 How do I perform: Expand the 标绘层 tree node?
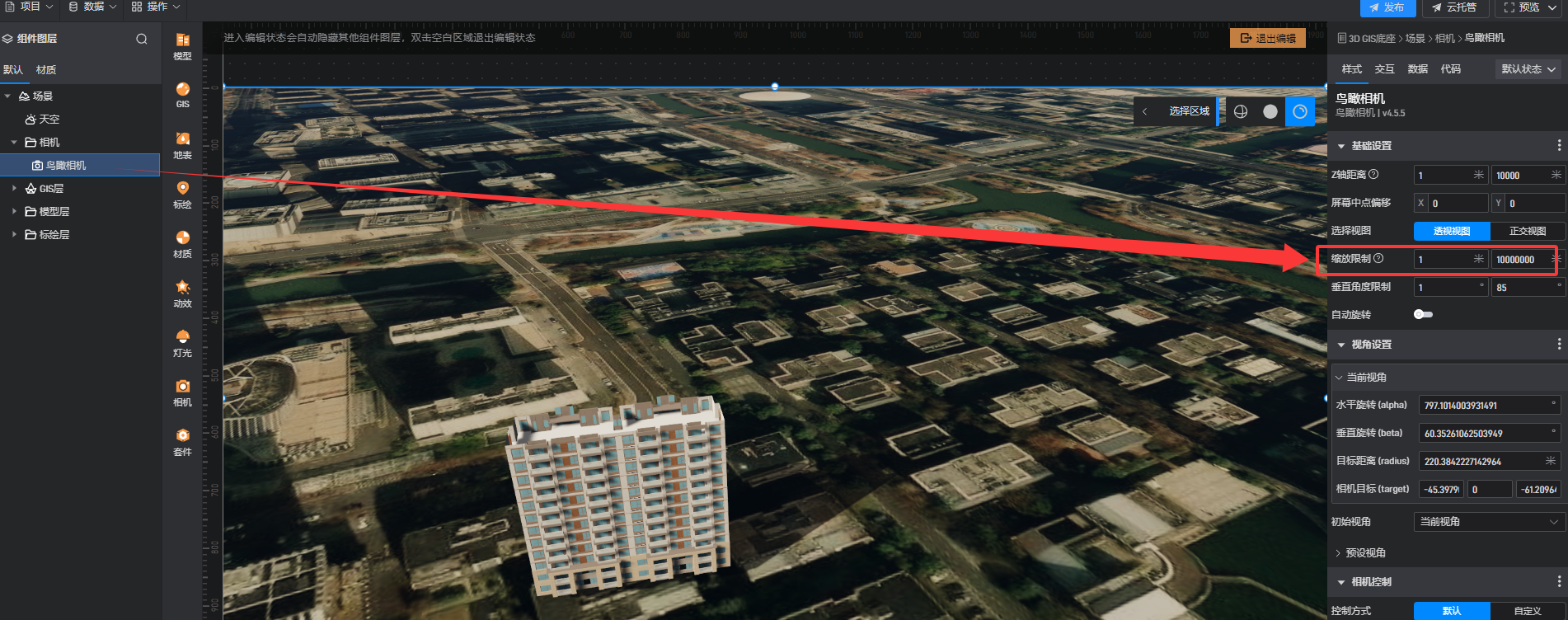click(14, 235)
